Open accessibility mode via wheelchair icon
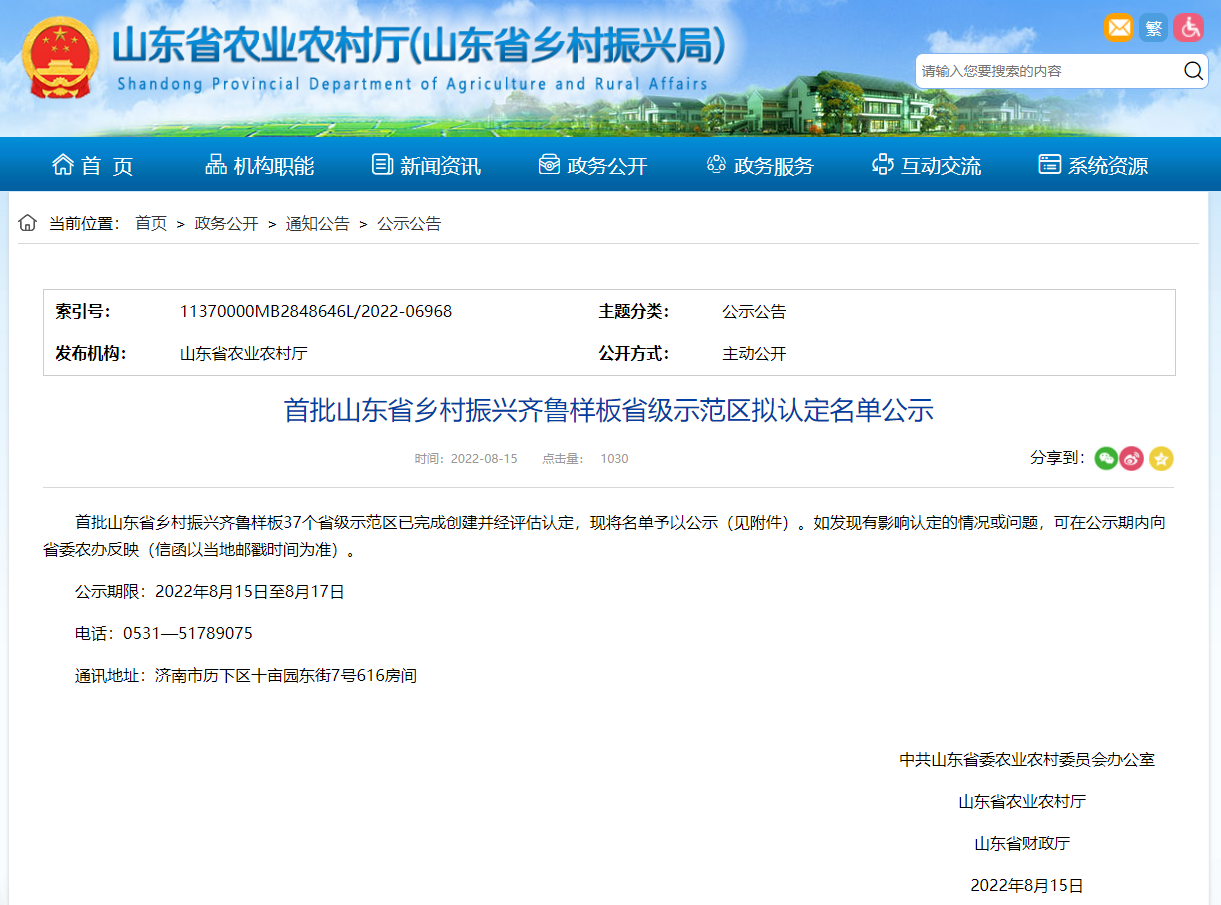The height and width of the screenshot is (905, 1221). pos(1188,27)
